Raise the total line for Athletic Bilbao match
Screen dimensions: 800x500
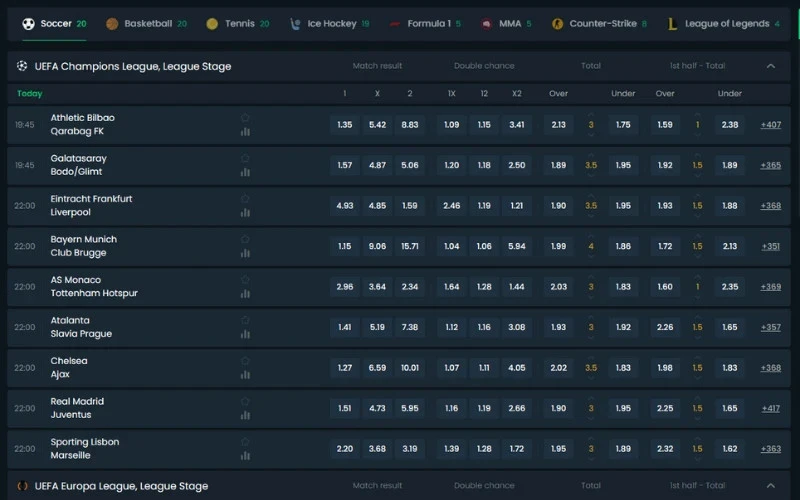591,115
